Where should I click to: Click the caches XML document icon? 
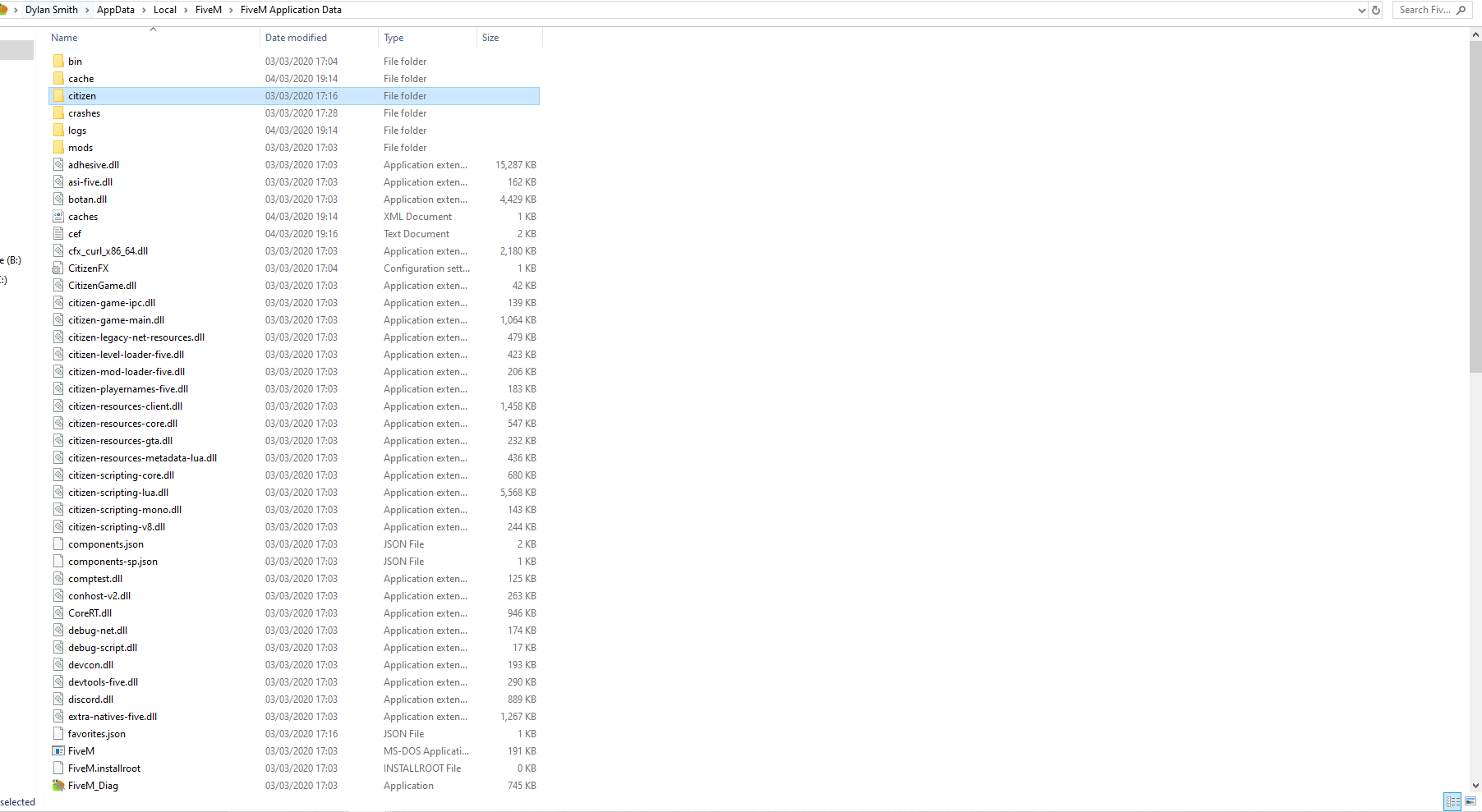pyautogui.click(x=58, y=216)
